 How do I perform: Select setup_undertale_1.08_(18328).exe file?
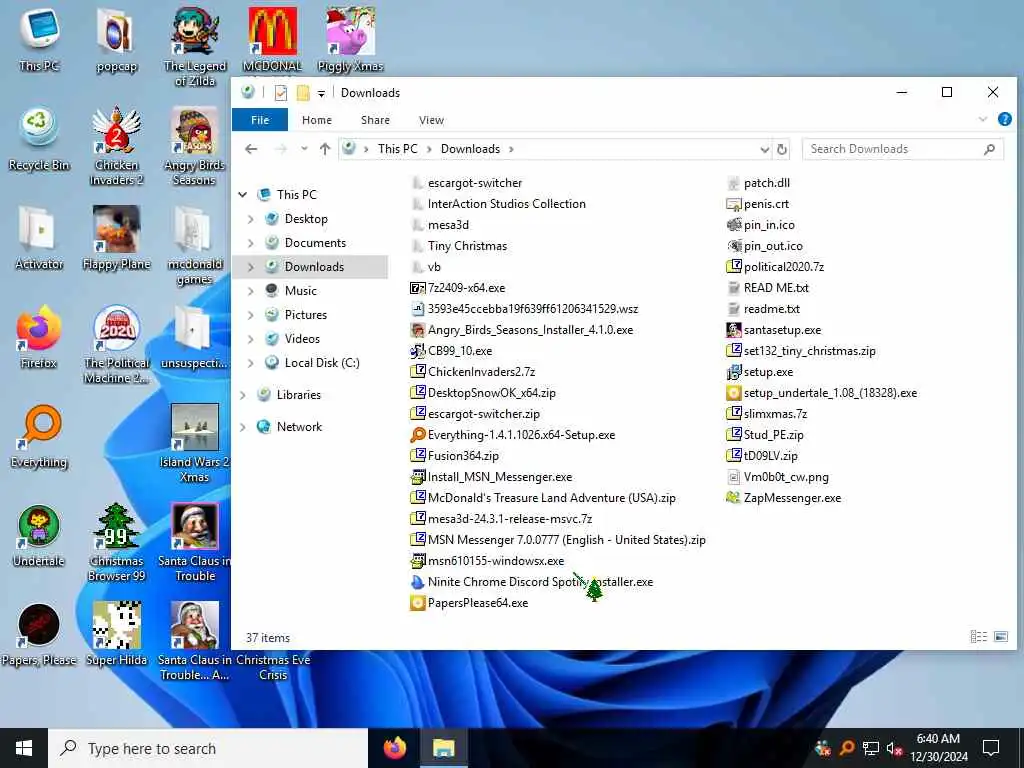click(x=822, y=393)
